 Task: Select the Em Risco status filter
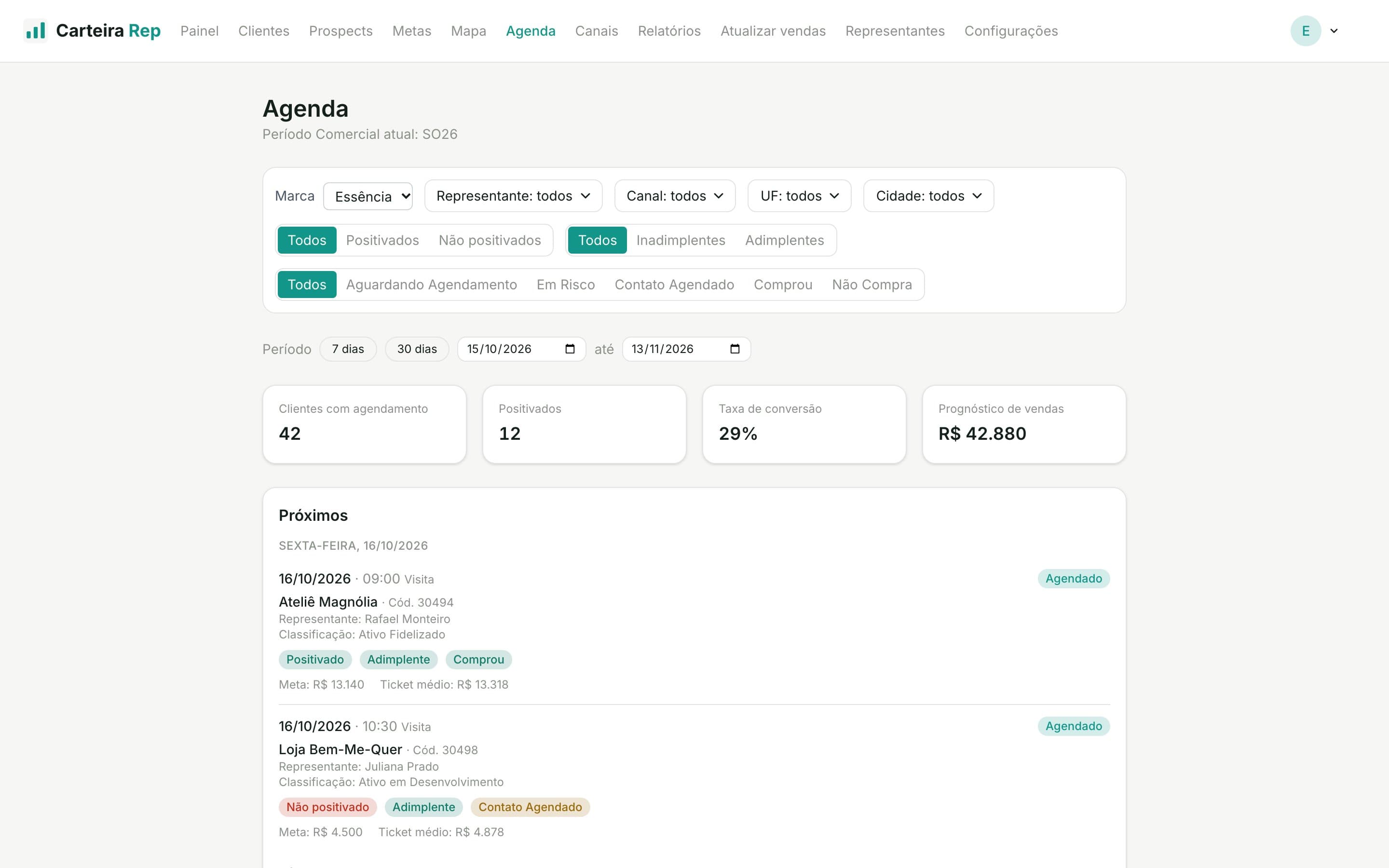566,285
